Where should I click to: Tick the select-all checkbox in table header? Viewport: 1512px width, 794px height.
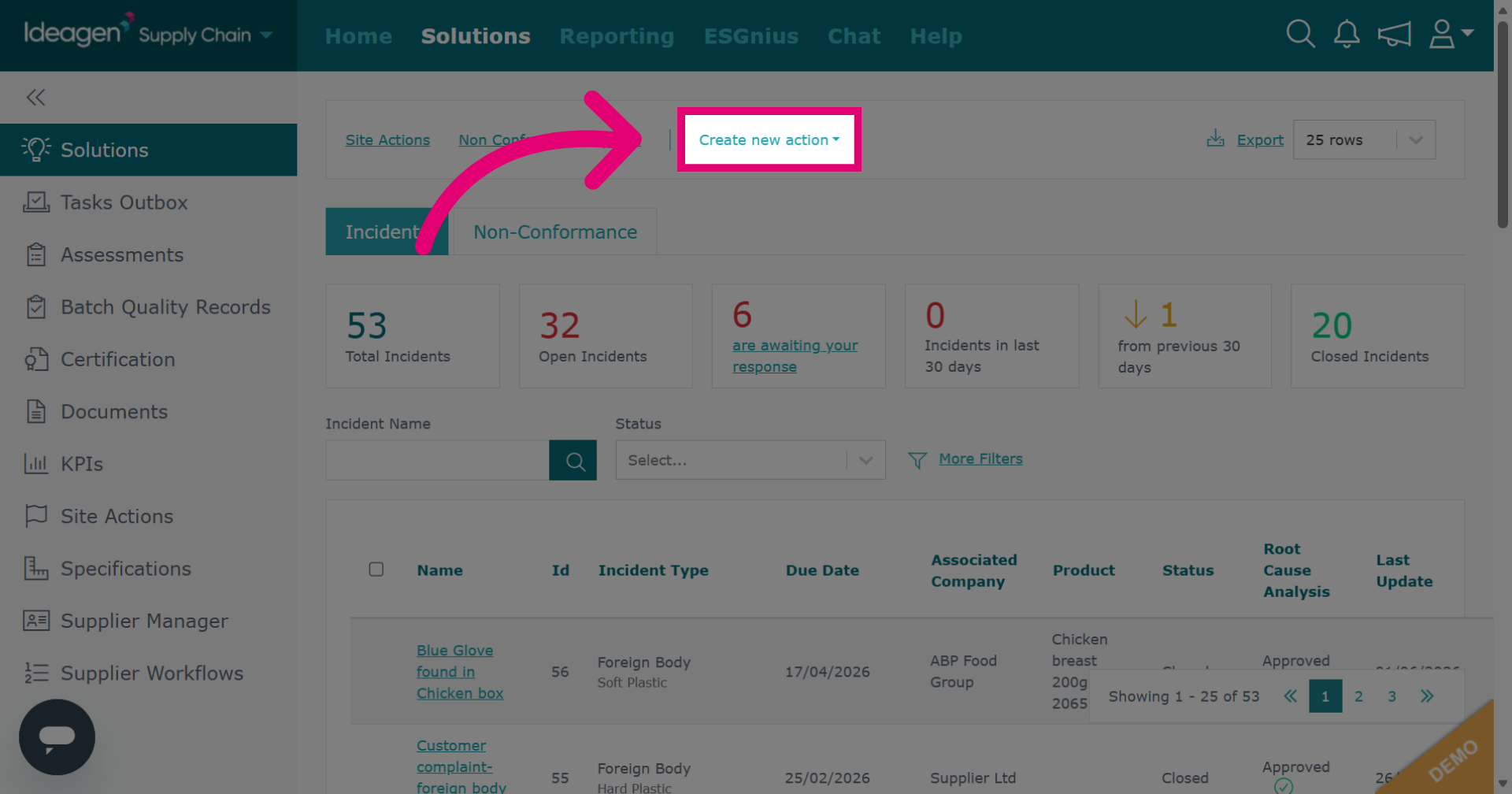pos(376,570)
